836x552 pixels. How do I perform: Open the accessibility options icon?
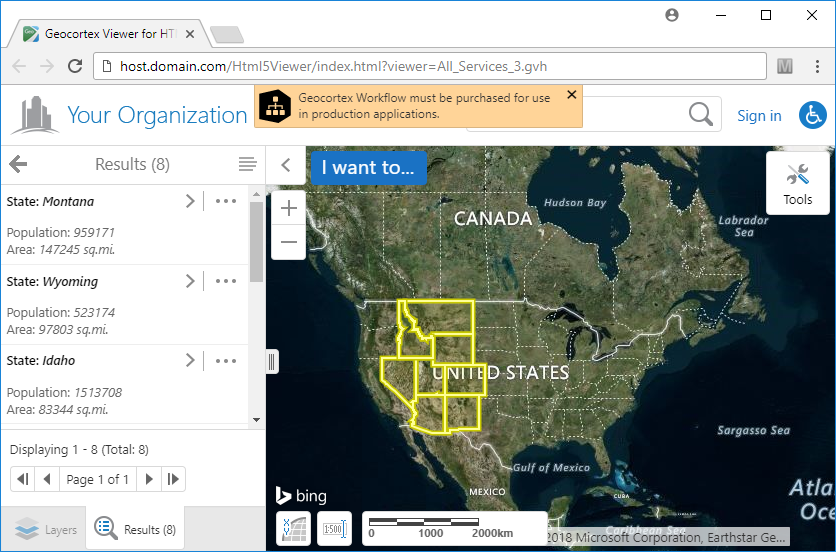813,115
